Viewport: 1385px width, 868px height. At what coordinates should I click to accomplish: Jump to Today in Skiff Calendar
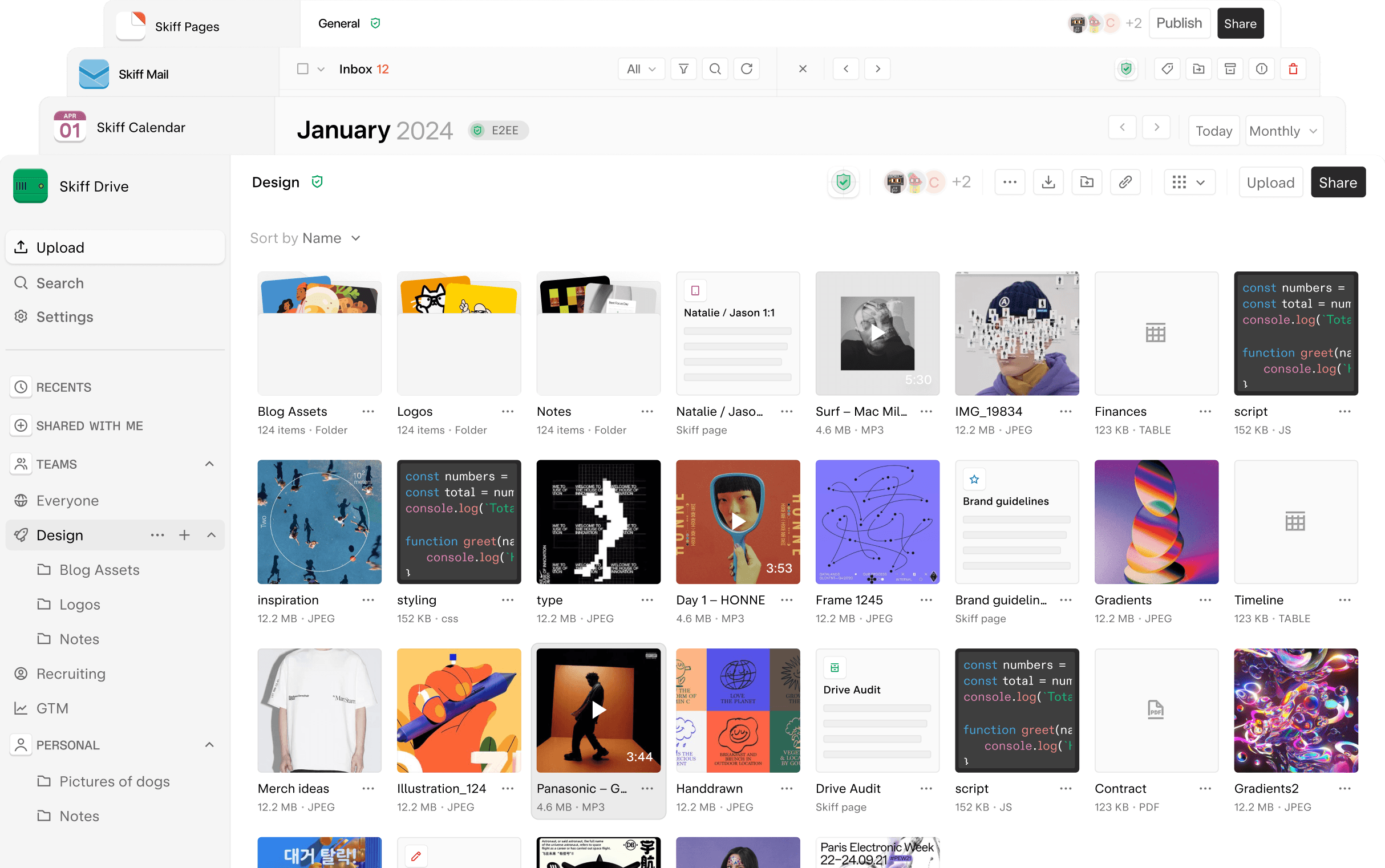tap(1213, 131)
